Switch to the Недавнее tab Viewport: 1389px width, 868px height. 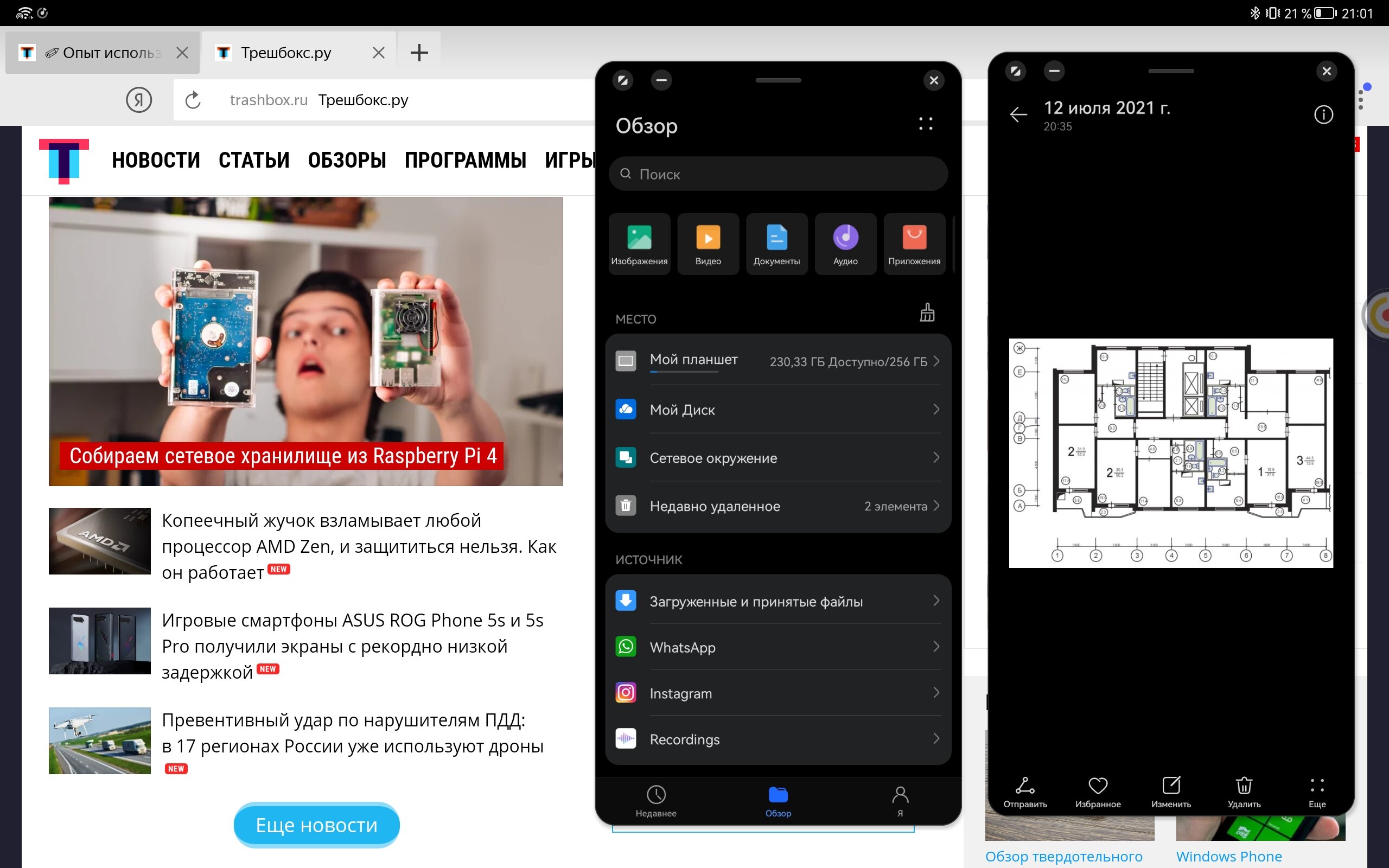(656, 801)
